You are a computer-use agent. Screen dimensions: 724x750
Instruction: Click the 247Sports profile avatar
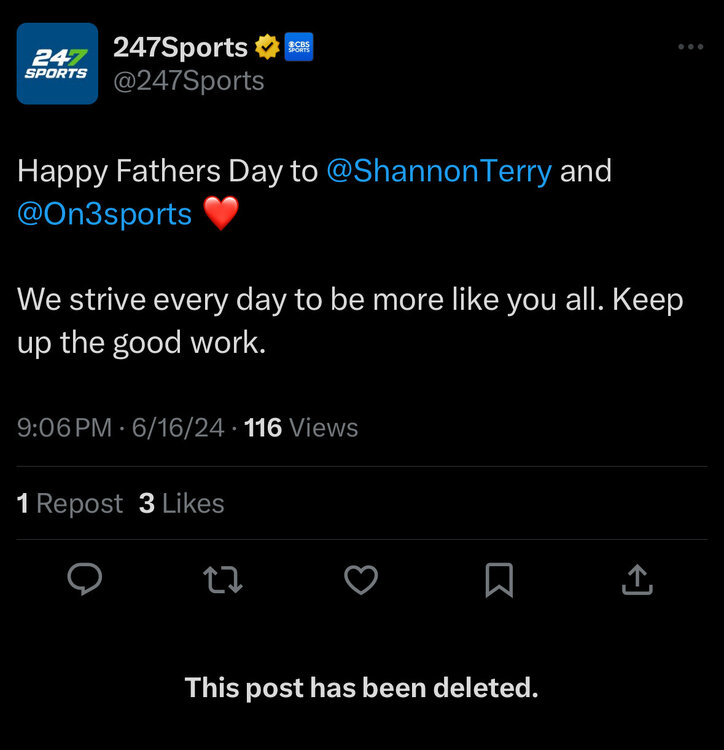(x=57, y=64)
